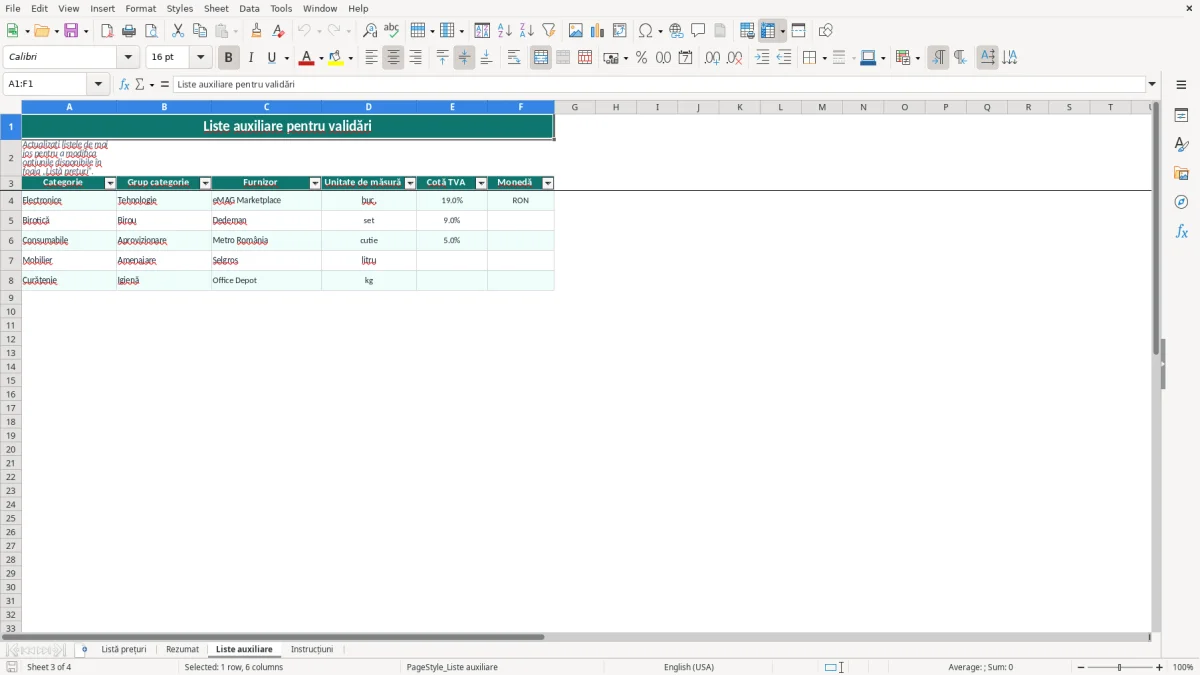Viewport: 1200px width, 675px height.
Task: Switch to the Listă prețuri sheet tab
Action: click(124, 650)
